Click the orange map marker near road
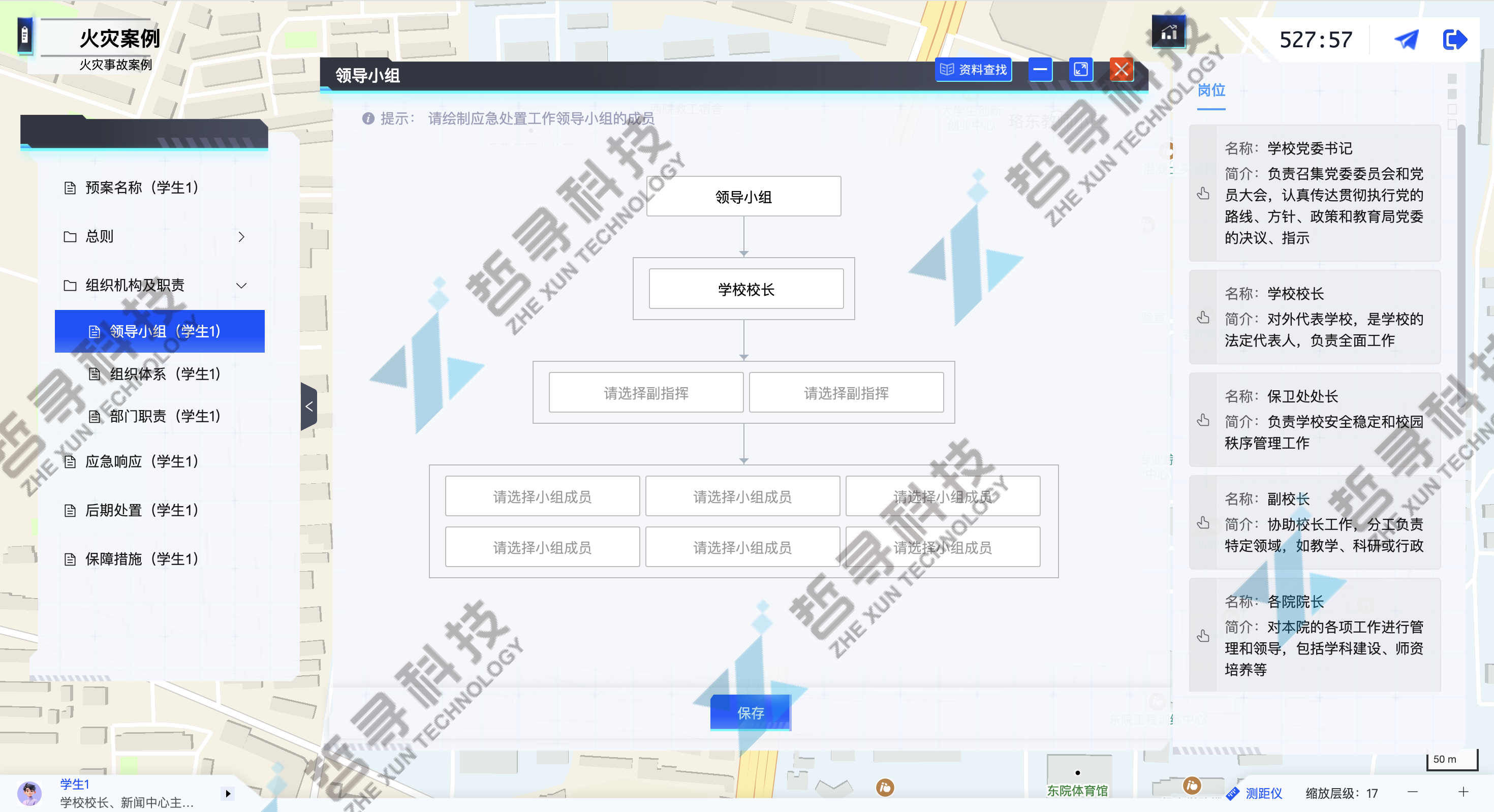 (884, 788)
